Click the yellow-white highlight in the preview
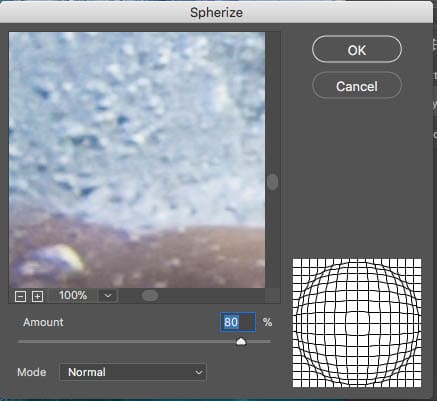Screen dimensions: 437x401 pos(70,257)
